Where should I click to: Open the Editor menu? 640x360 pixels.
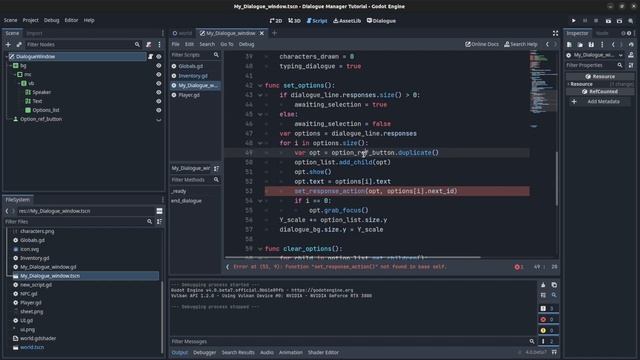71,20
